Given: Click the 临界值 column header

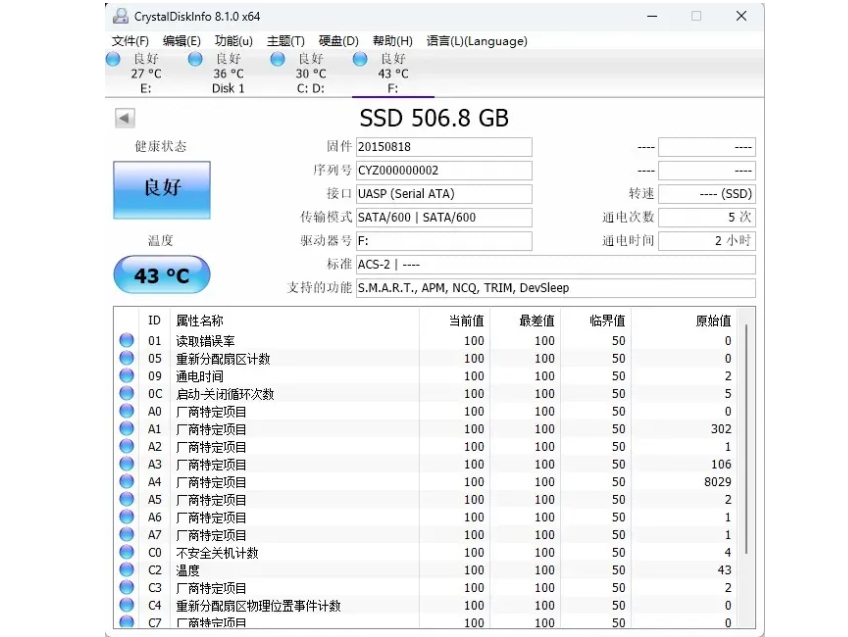Looking at the screenshot, I should 596,321.
